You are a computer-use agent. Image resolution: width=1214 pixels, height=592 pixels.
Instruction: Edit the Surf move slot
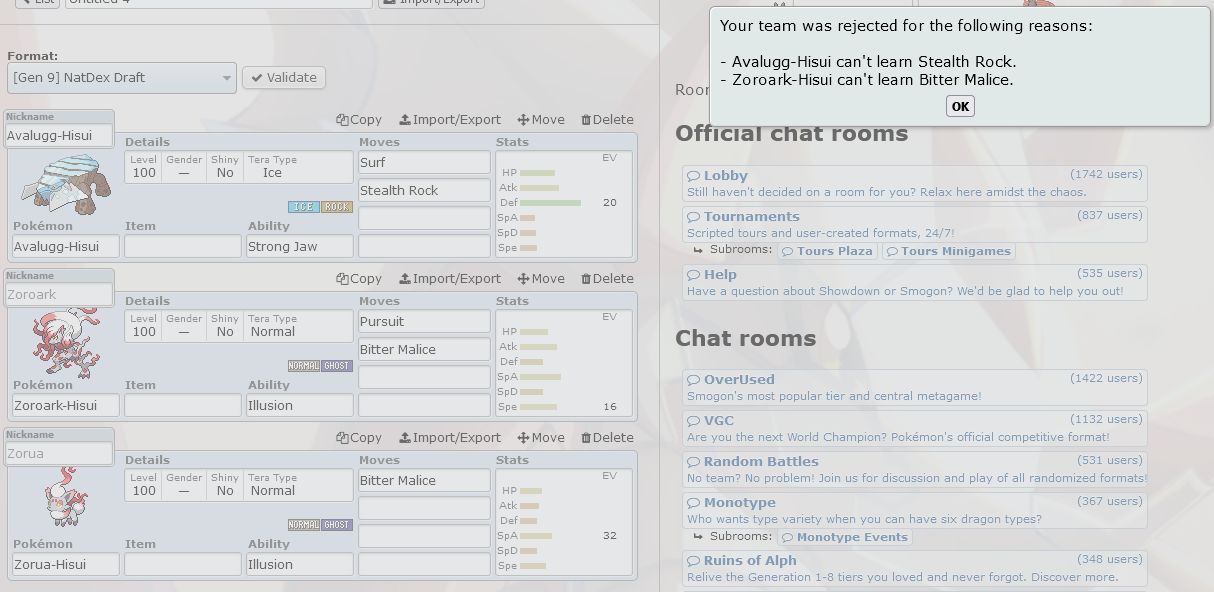coord(425,162)
